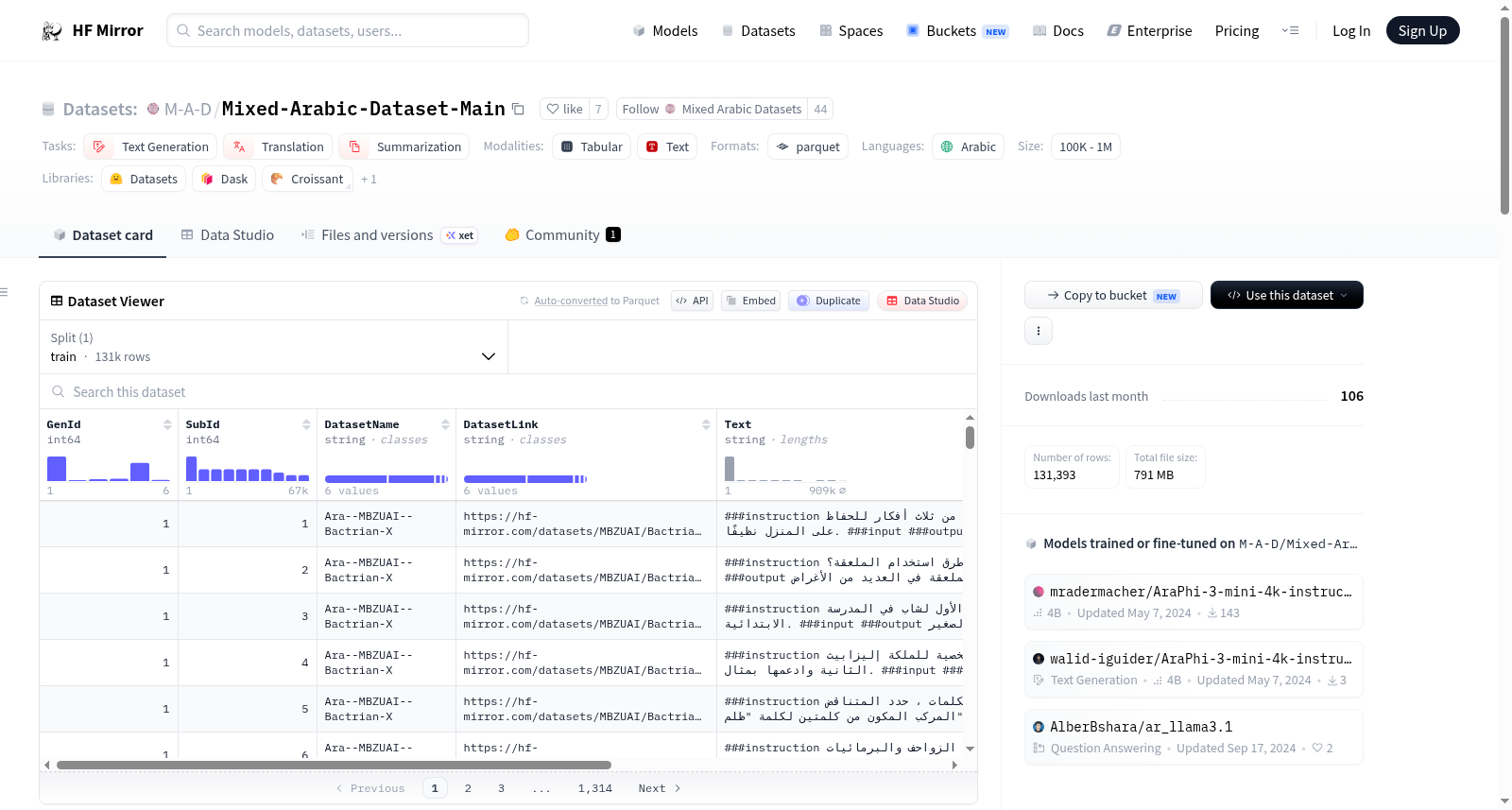Click the Copy to bucket button
1512x810 pixels.
click(x=1113, y=295)
